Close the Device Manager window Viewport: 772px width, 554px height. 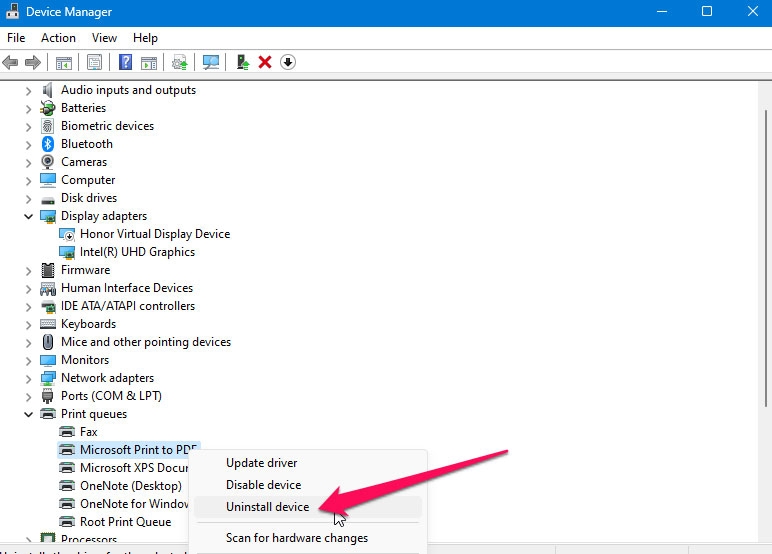click(x=752, y=11)
